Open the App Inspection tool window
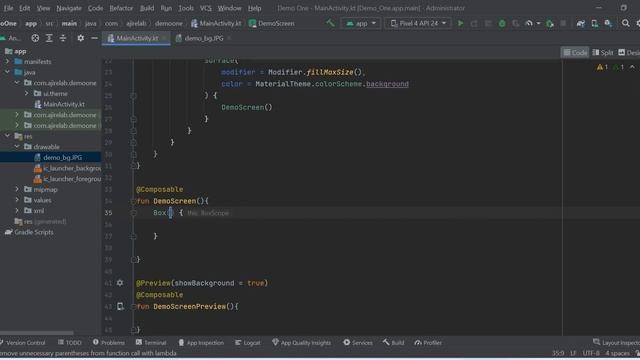640x360 pixels. click(201, 342)
